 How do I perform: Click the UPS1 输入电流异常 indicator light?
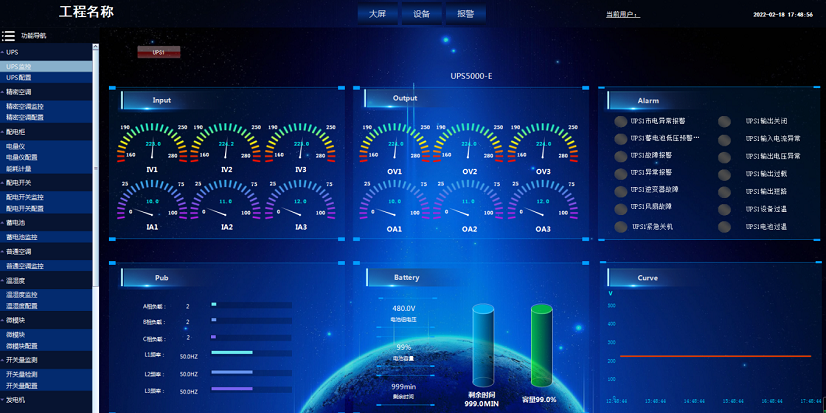725,140
